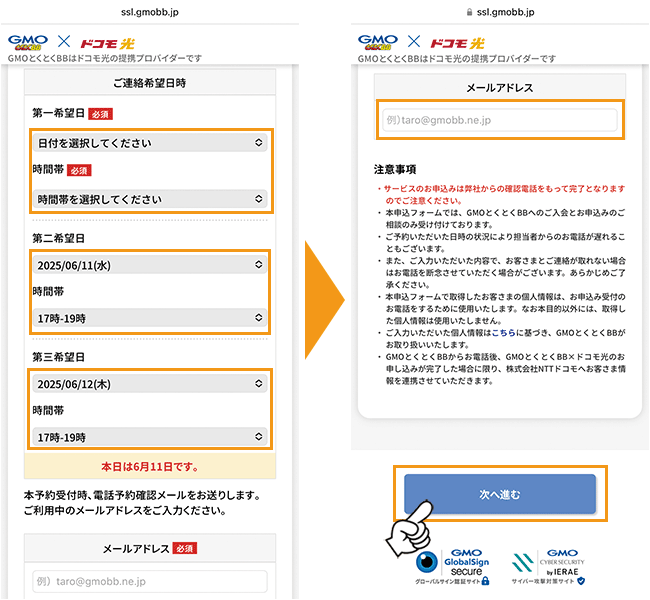
Task: Click the GMOとくとくBB logo on right screen
Action: click(378, 42)
